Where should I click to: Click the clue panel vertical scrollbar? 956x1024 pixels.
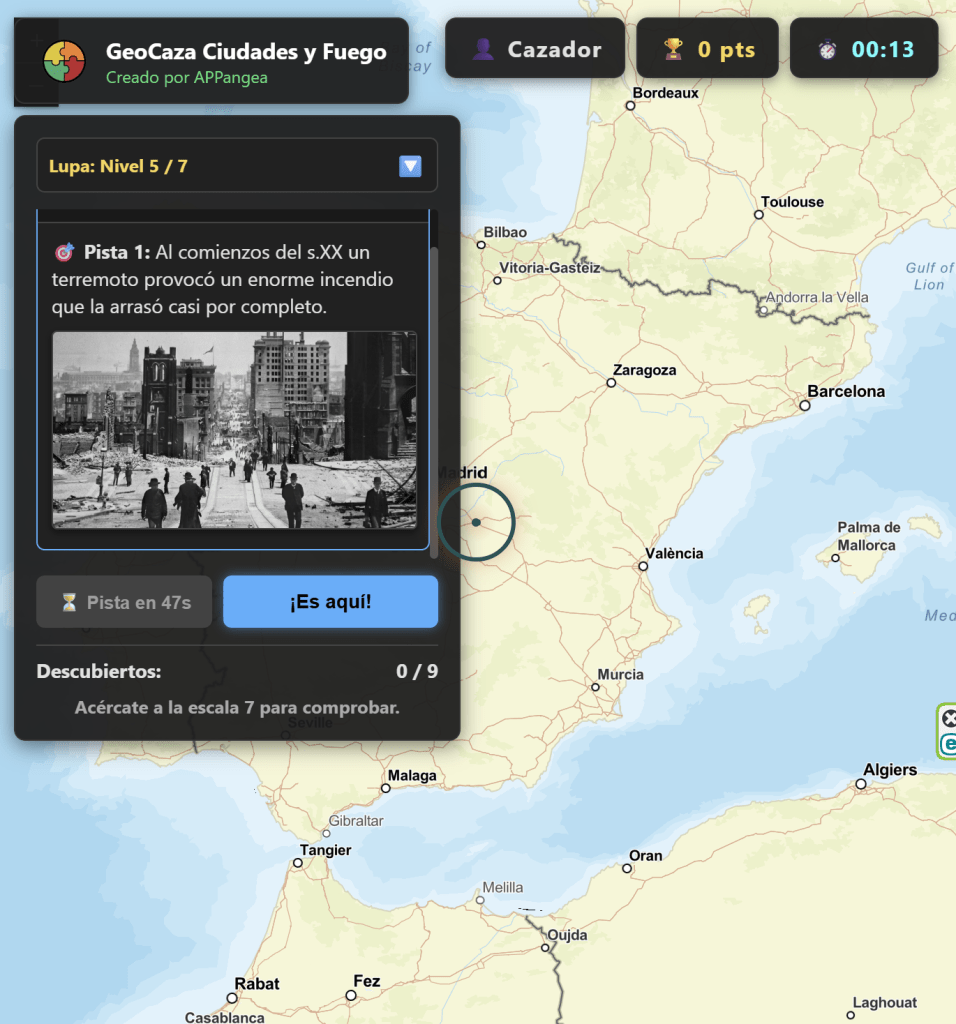[x=434, y=402]
